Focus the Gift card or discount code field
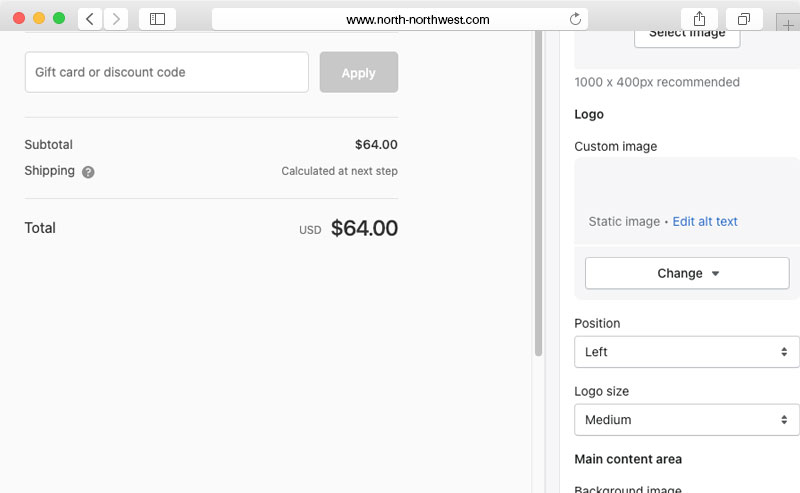The height and width of the screenshot is (493, 800). click(x=166, y=72)
